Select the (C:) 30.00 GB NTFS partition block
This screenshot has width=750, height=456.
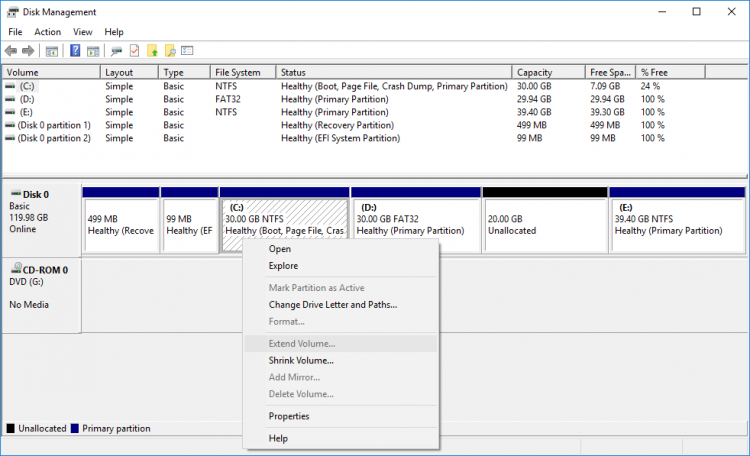(285, 219)
